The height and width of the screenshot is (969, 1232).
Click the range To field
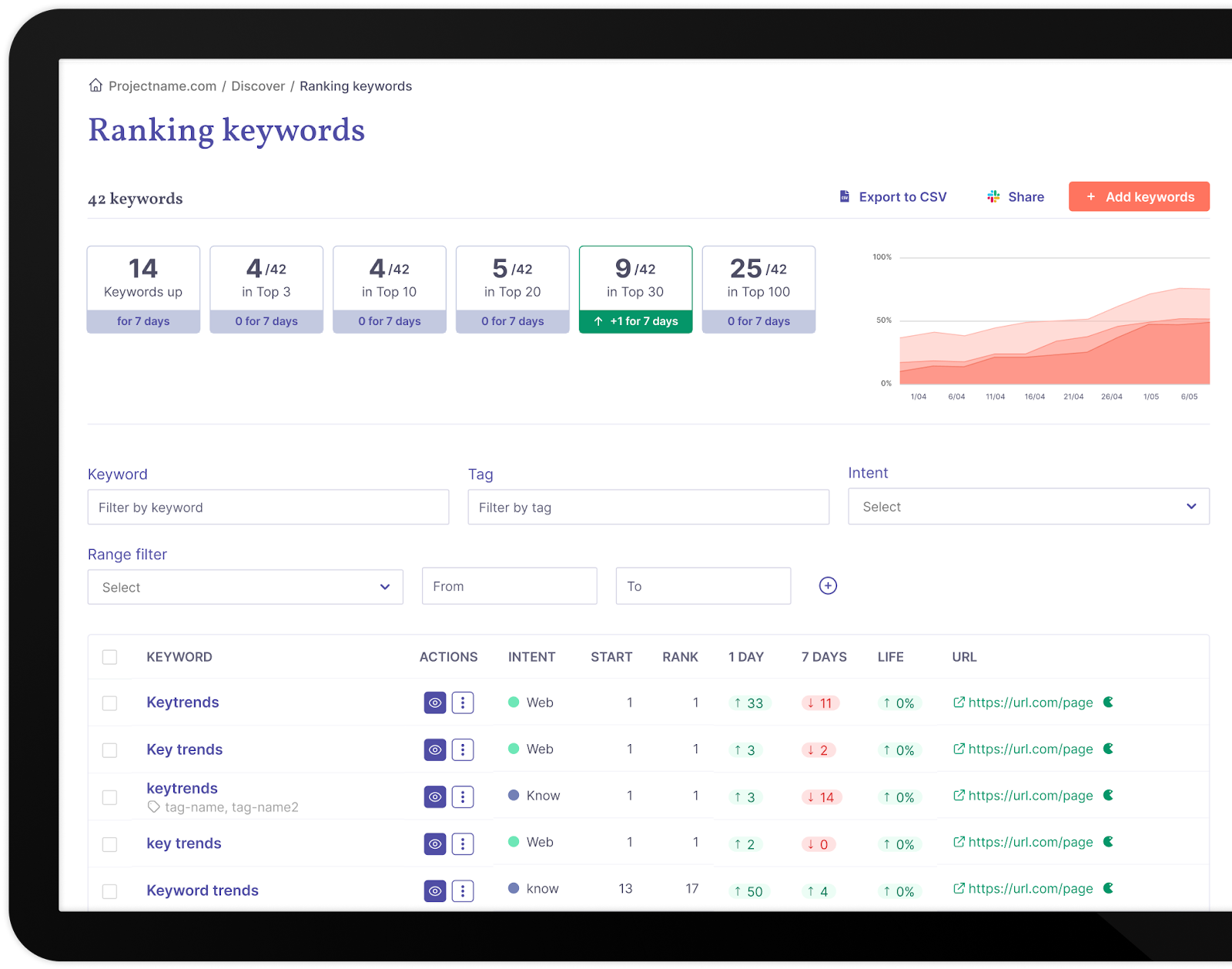(x=703, y=586)
